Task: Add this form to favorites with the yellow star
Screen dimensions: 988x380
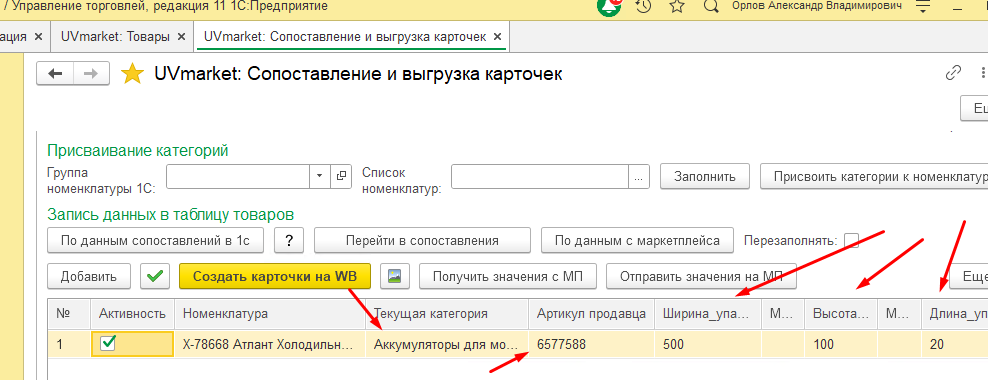Action: (x=132, y=74)
